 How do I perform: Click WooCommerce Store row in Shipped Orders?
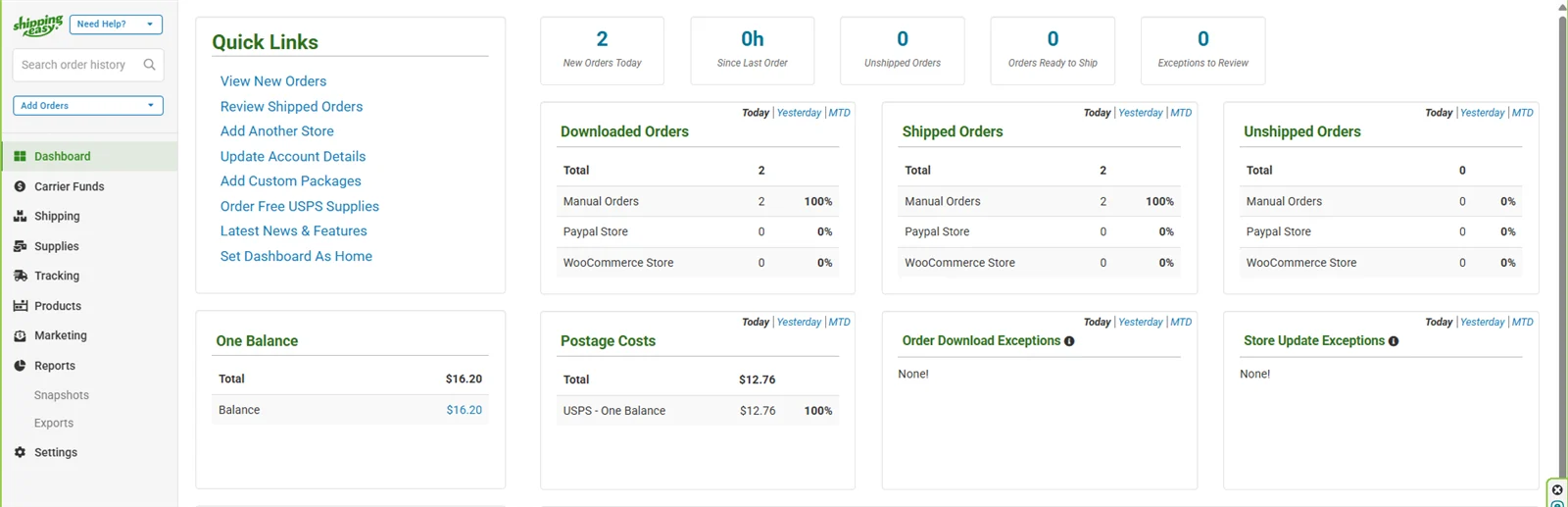click(x=1040, y=263)
